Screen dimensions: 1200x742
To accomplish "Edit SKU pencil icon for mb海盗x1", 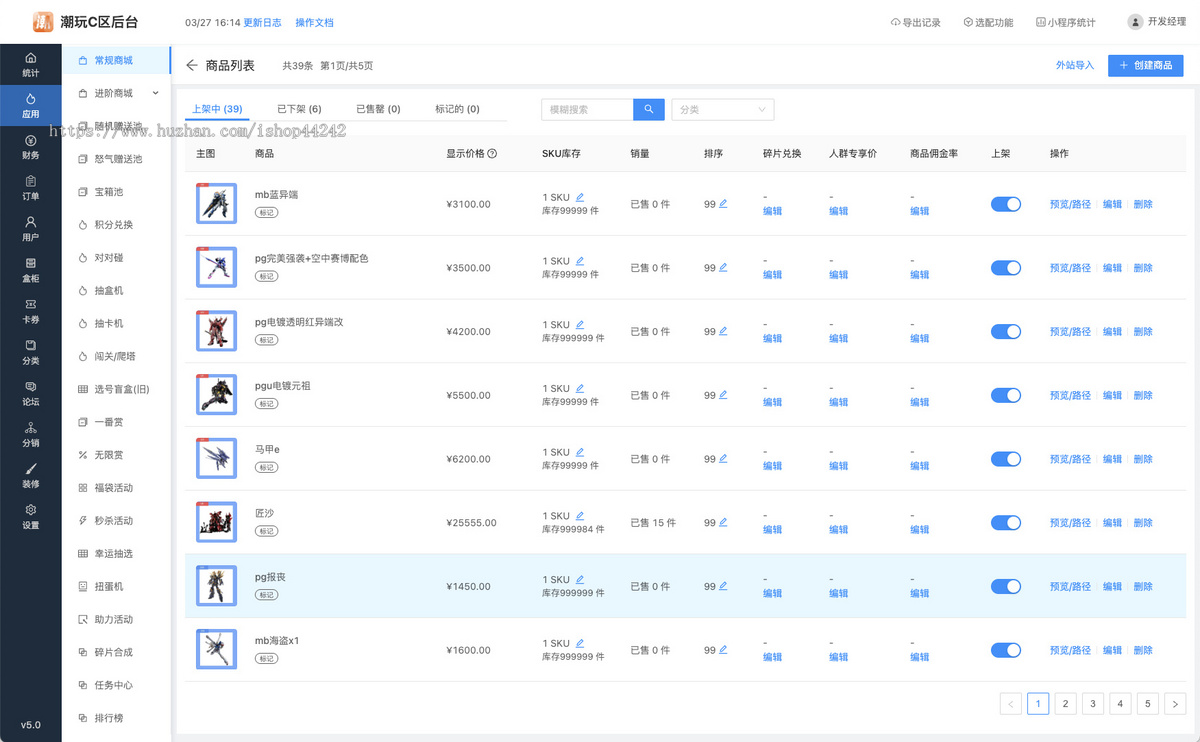I will click(580, 643).
